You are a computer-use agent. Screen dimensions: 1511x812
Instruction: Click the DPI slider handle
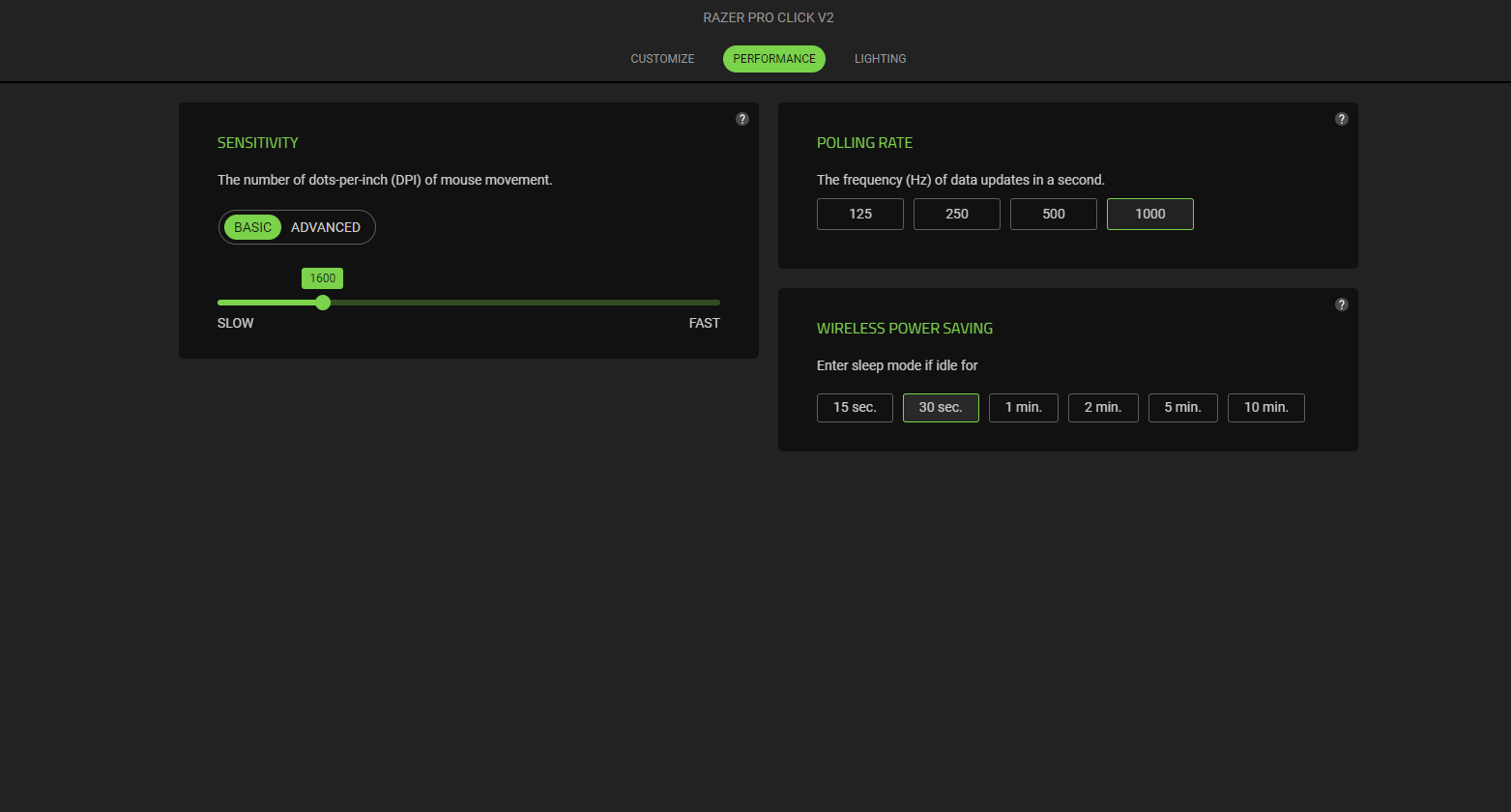[323, 303]
